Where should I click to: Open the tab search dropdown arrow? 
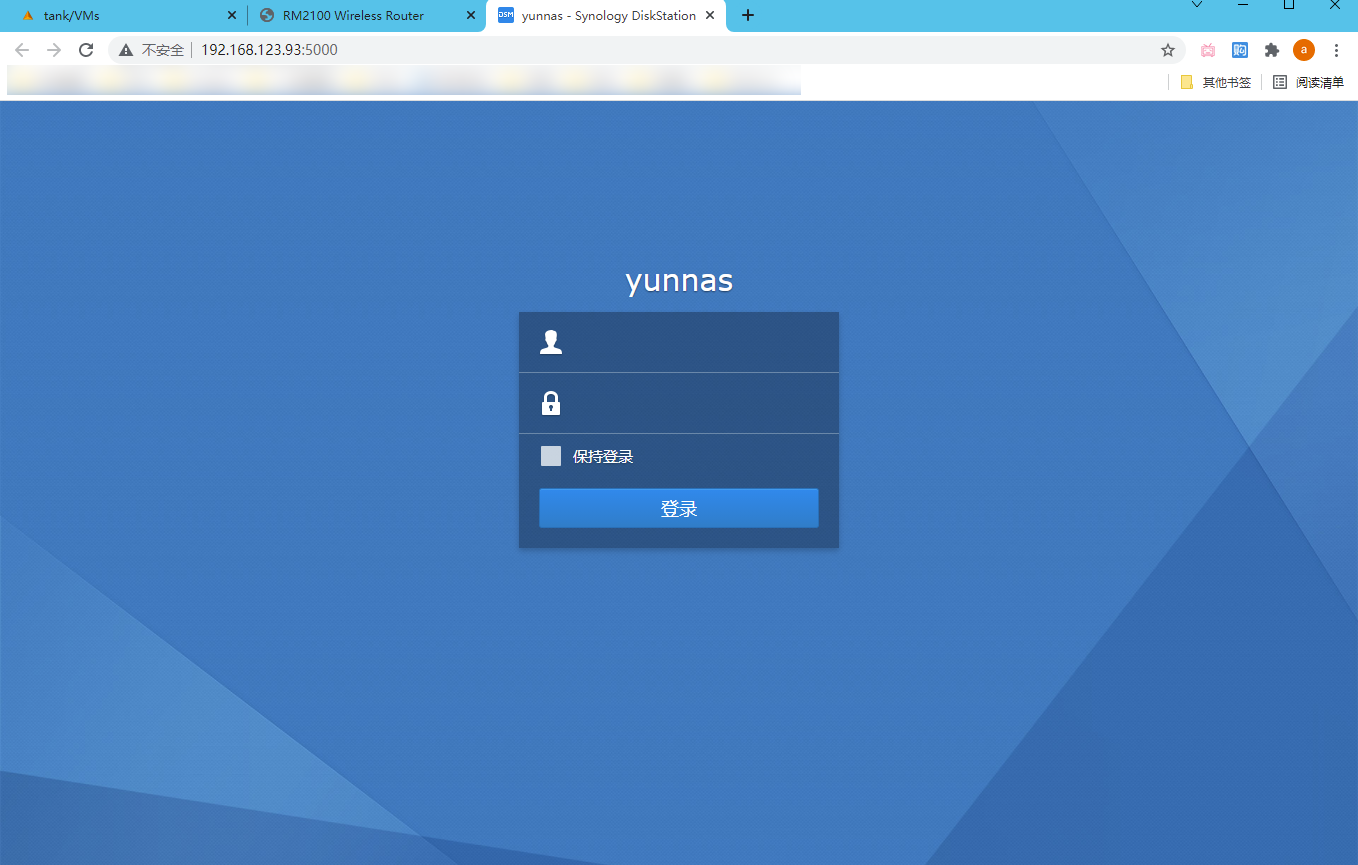click(1197, 6)
